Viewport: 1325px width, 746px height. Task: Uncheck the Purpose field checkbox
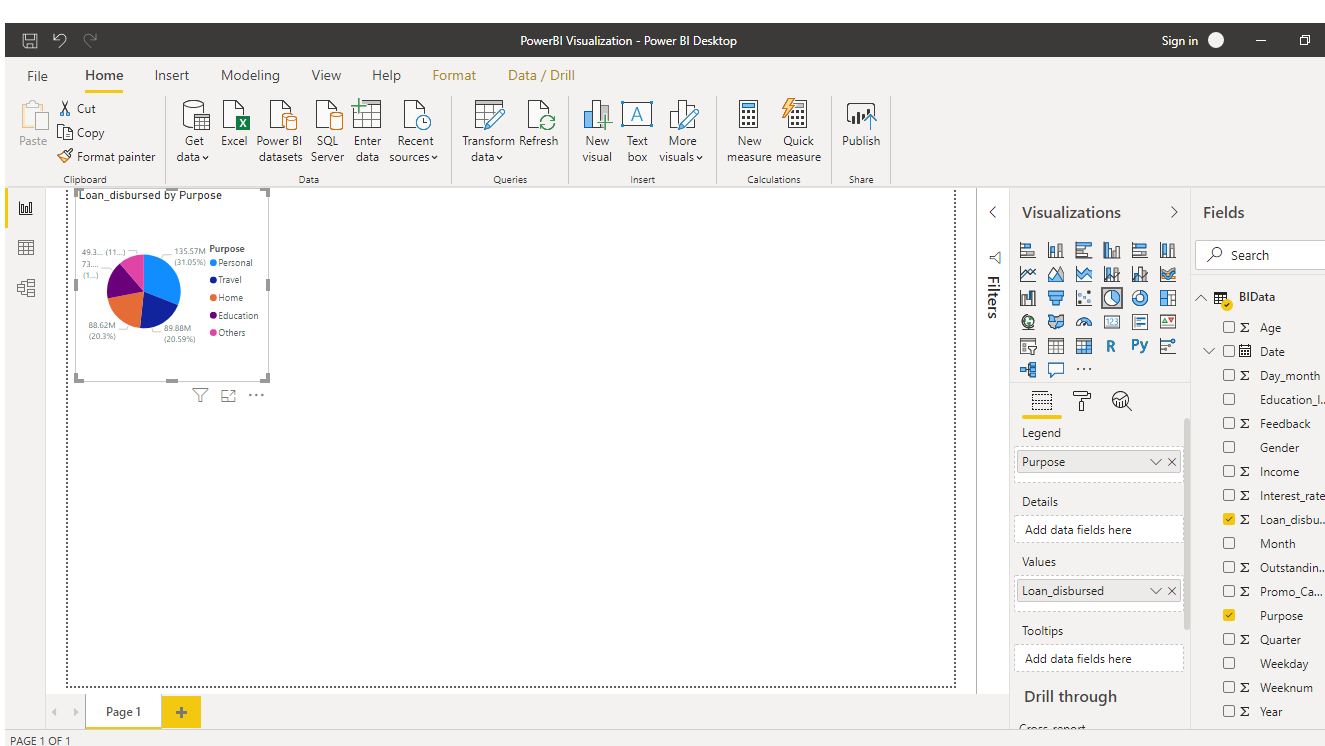[1229, 615]
